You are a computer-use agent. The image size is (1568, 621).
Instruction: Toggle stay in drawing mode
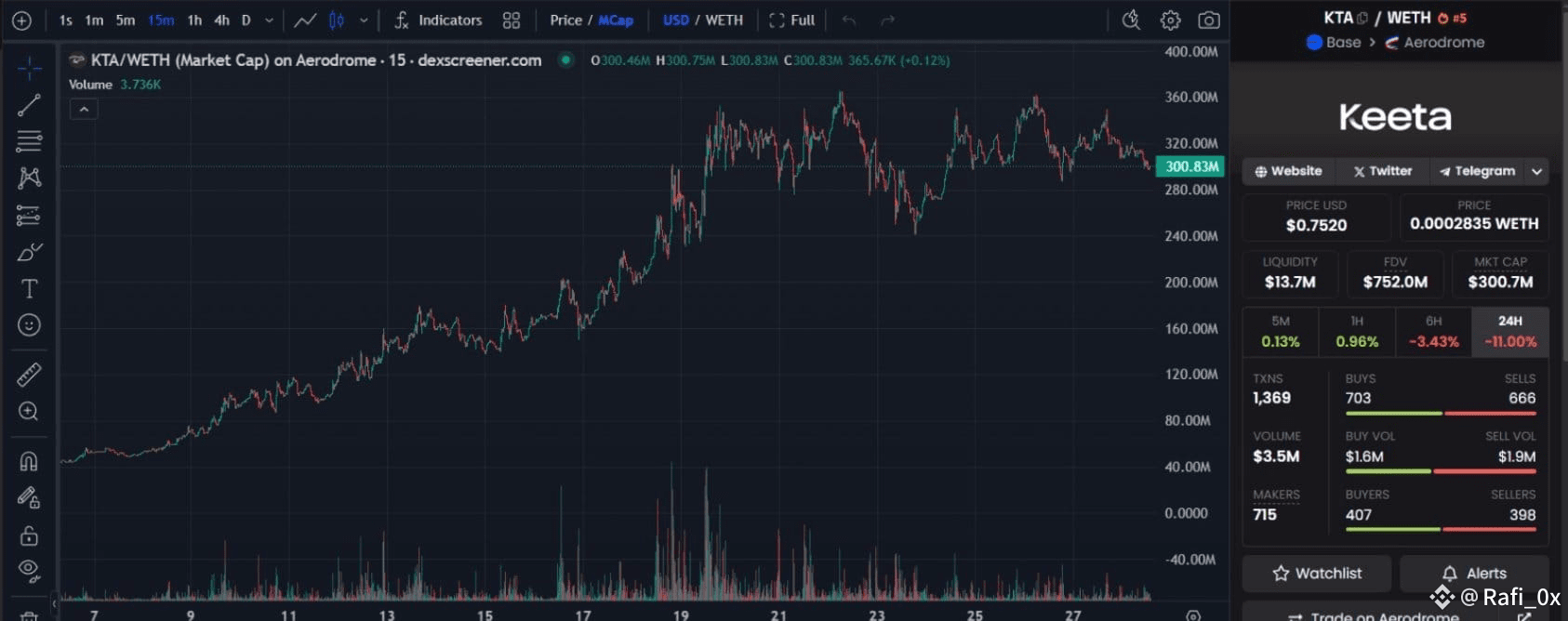29,498
